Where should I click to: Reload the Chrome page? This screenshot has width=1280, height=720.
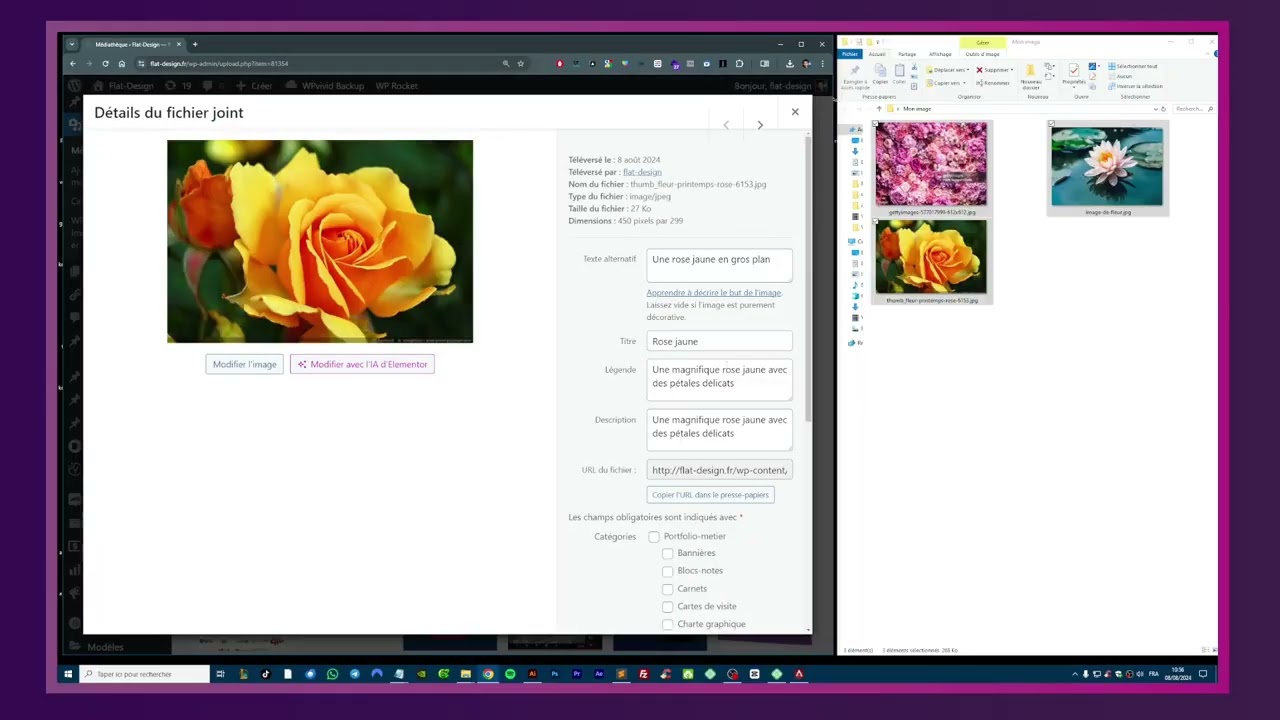(105, 64)
